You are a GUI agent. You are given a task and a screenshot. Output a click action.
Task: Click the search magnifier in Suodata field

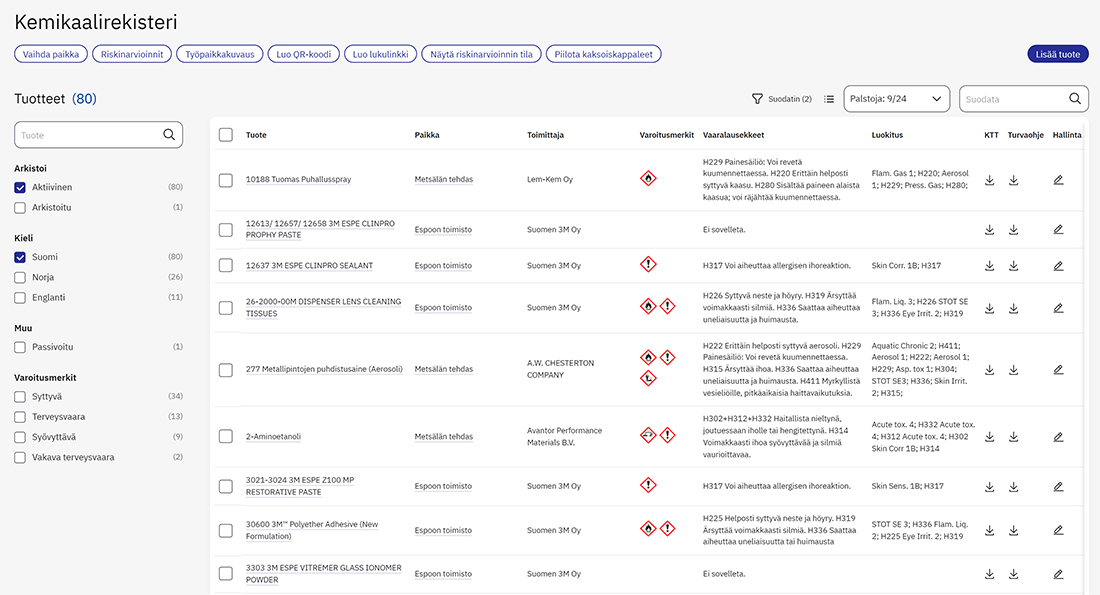(1075, 99)
